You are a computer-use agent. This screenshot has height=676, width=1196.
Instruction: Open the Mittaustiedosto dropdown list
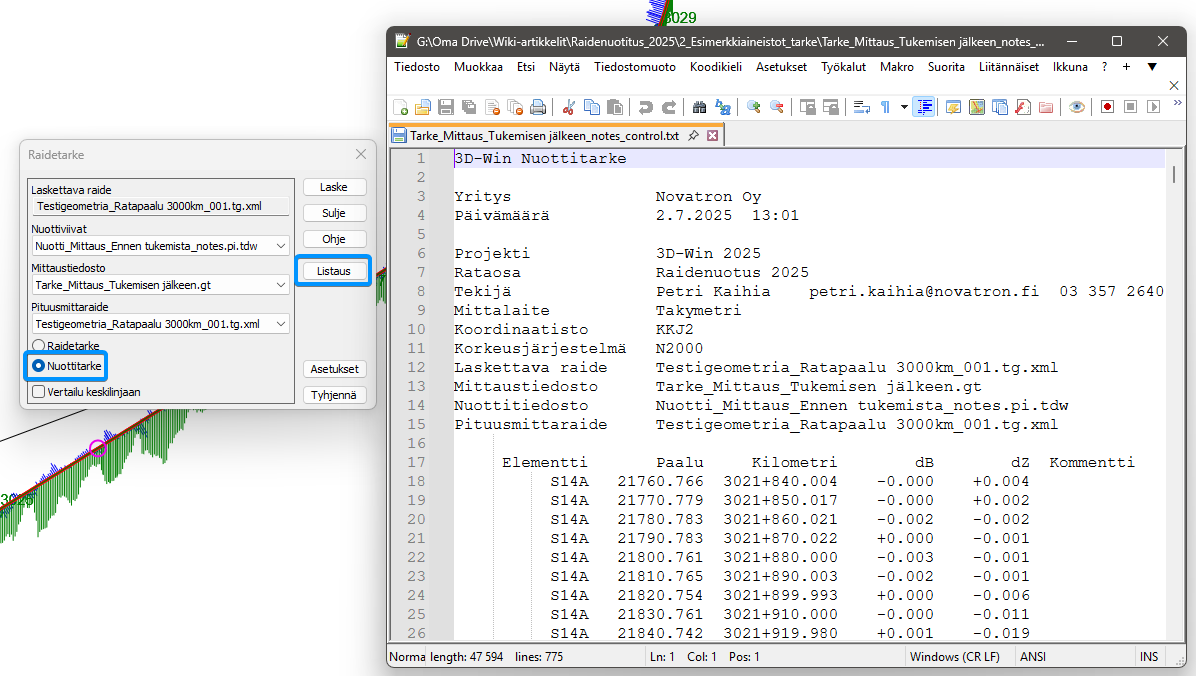(281, 285)
